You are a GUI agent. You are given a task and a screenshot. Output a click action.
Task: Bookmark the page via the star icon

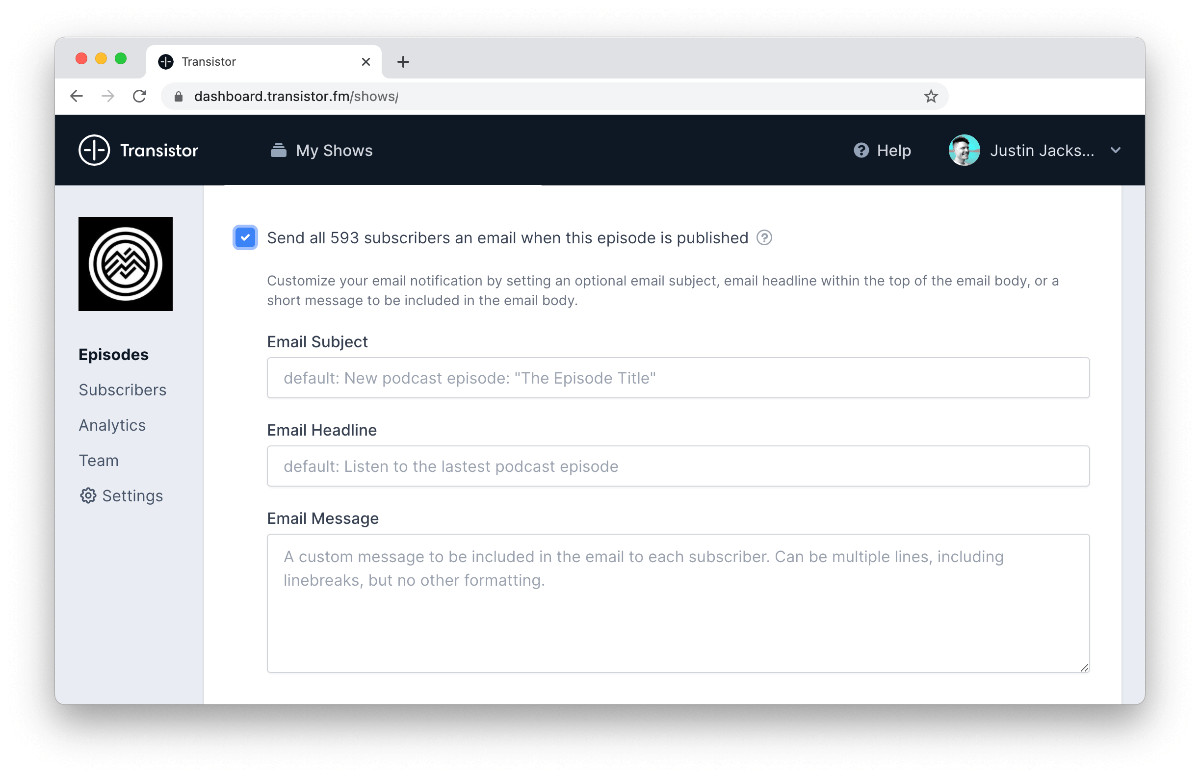[930, 96]
